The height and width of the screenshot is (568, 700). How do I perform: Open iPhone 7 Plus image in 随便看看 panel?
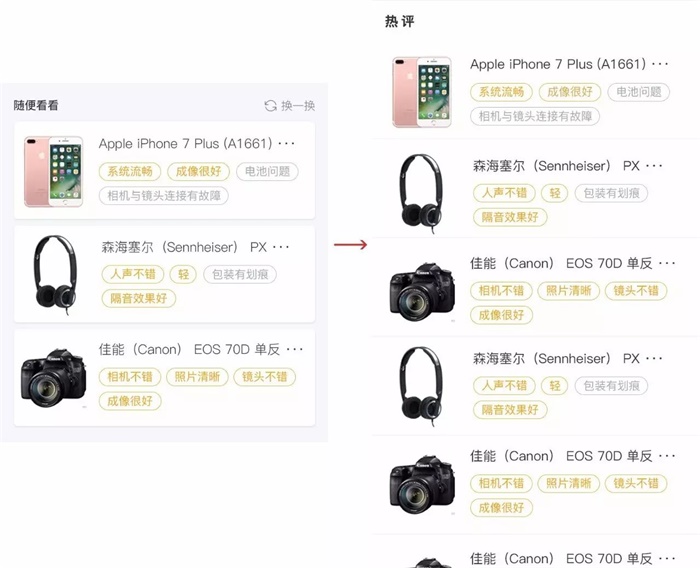[x=53, y=171]
